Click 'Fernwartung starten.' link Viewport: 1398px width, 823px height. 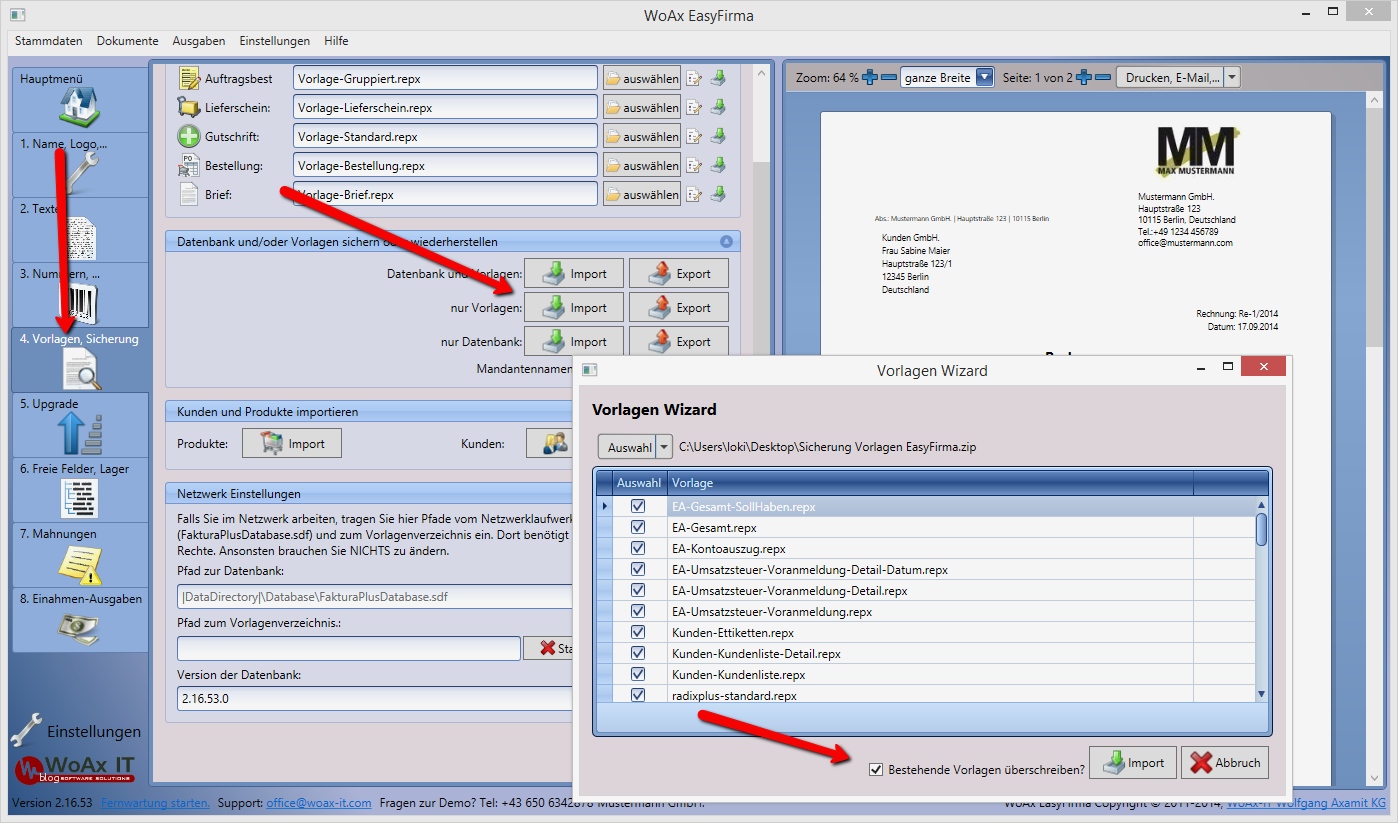(155, 803)
